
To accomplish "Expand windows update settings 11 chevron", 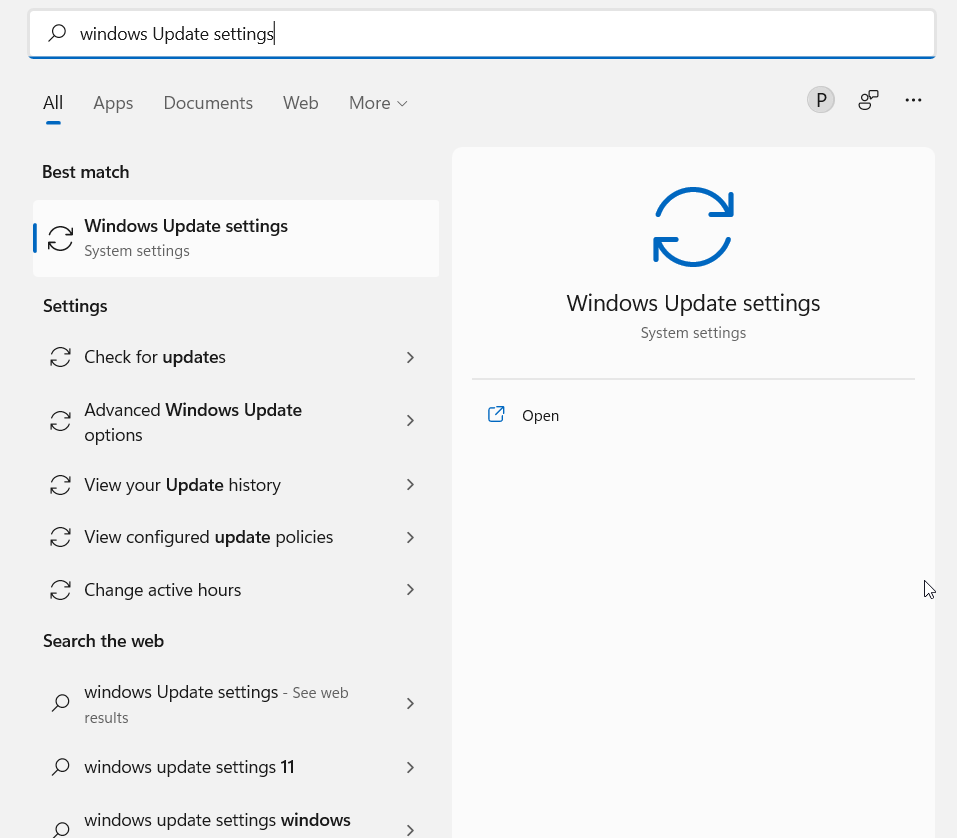I will tap(410, 767).
